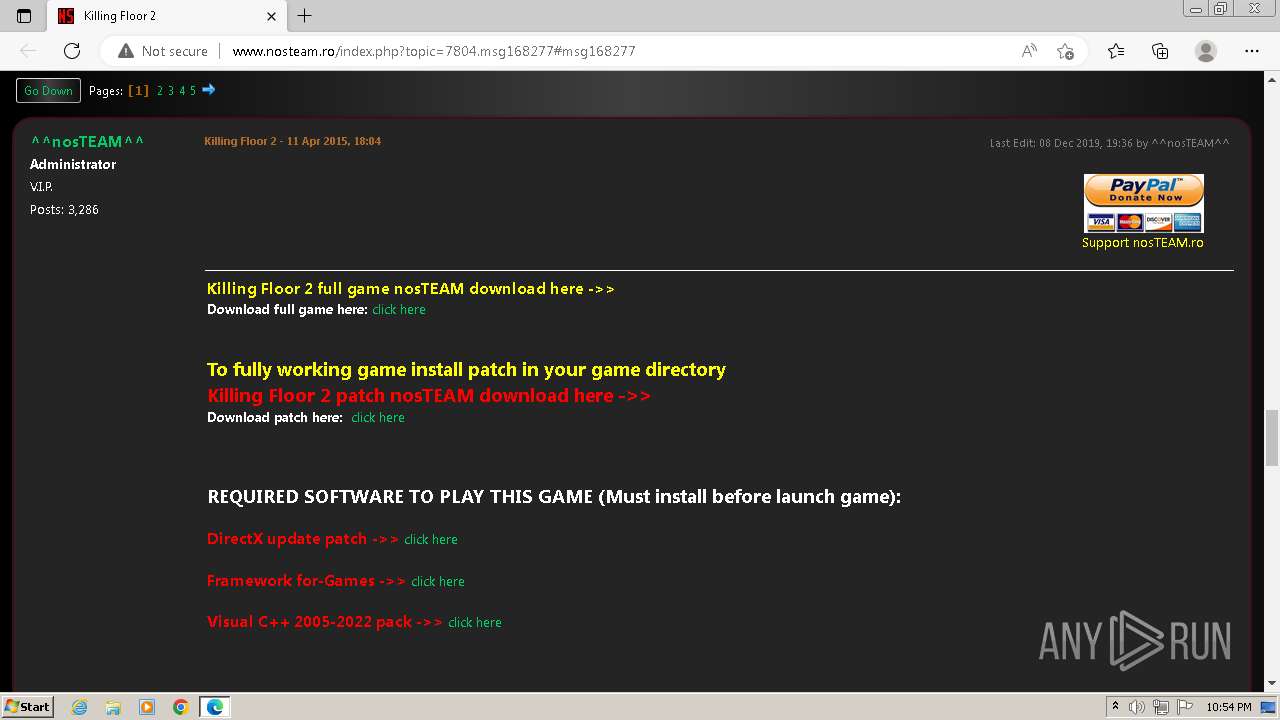
Task: Select the Microsoft Edge taskbar icon
Action: (215, 707)
